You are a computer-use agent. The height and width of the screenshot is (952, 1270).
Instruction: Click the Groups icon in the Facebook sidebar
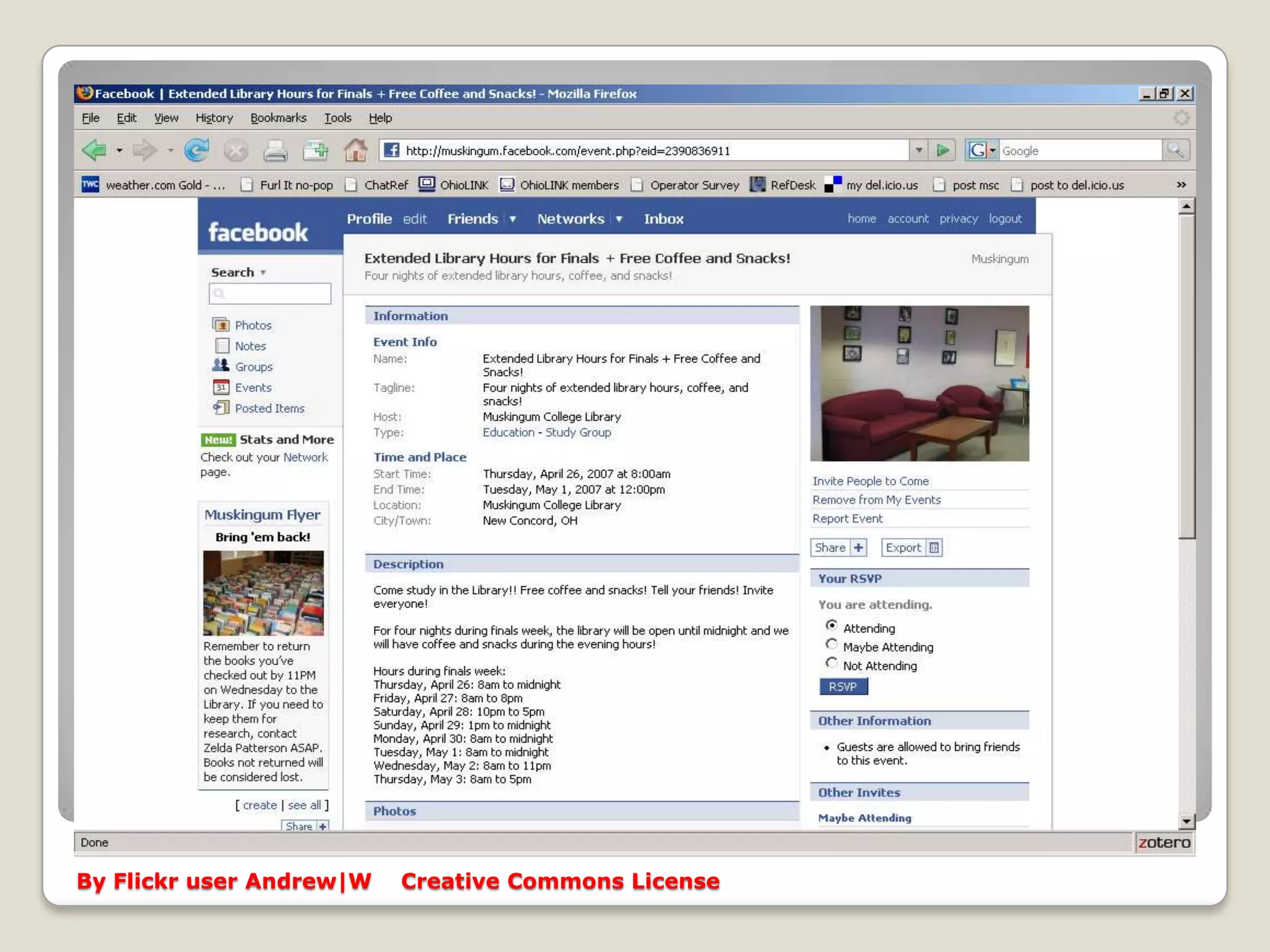(x=221, y=366)
